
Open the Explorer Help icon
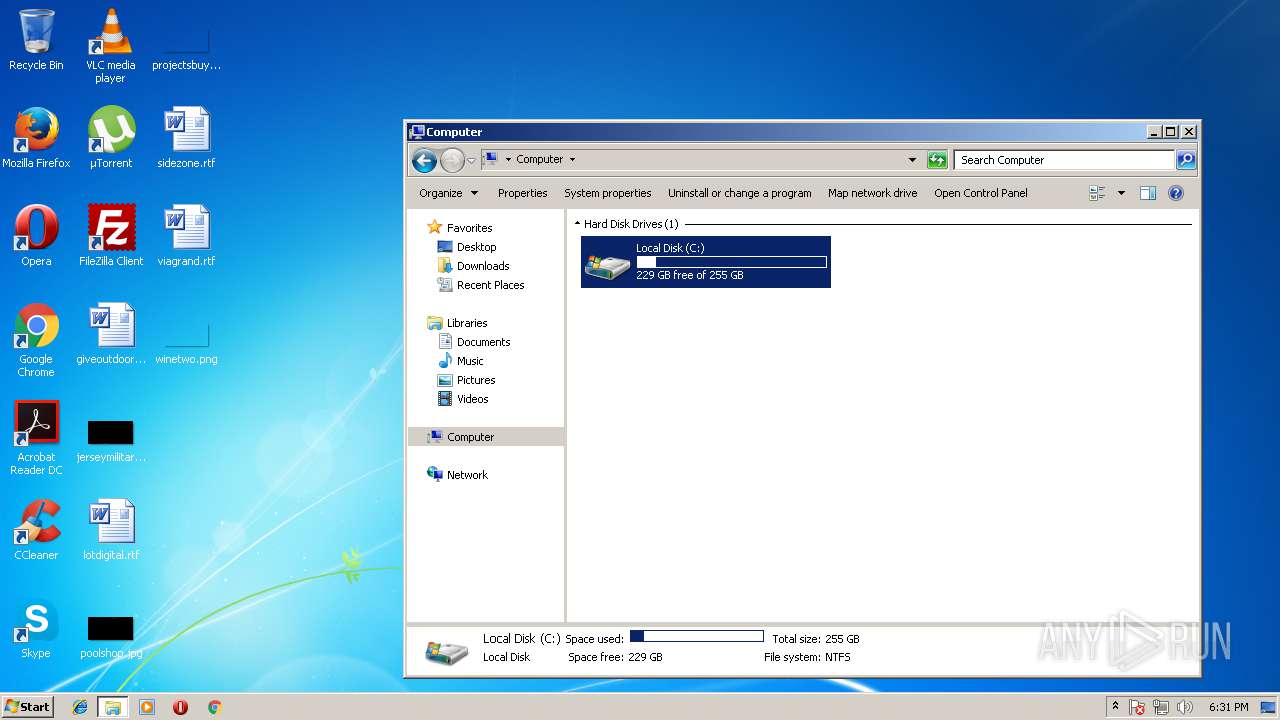[x=1176, y=193]
